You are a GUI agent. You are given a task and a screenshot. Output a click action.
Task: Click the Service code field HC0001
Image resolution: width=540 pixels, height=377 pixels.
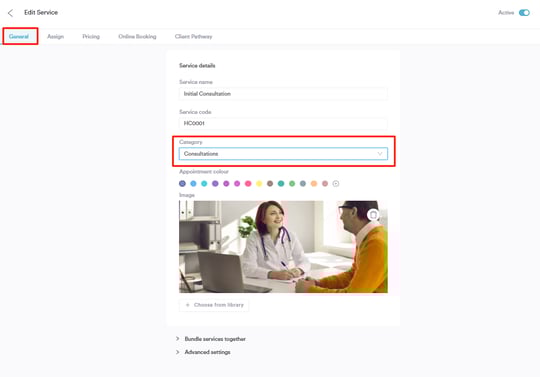click(x=283, y=123)
